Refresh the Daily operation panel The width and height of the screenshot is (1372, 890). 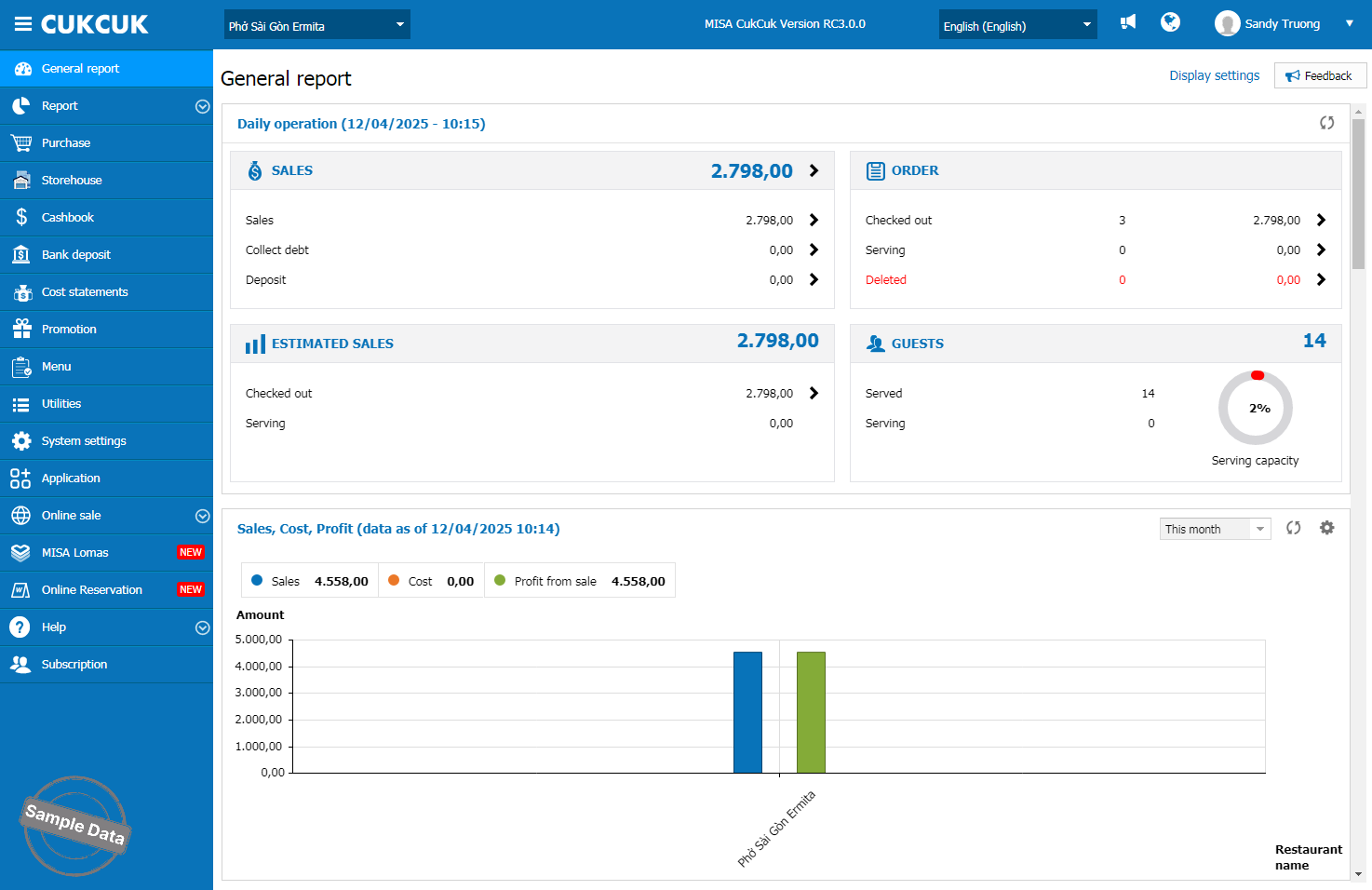click(1326, 123)
